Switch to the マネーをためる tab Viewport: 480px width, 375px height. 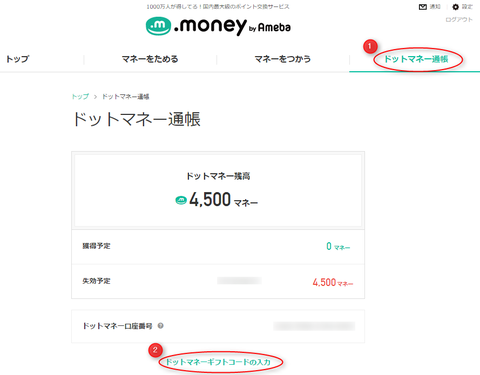click(x=150, y=59)
